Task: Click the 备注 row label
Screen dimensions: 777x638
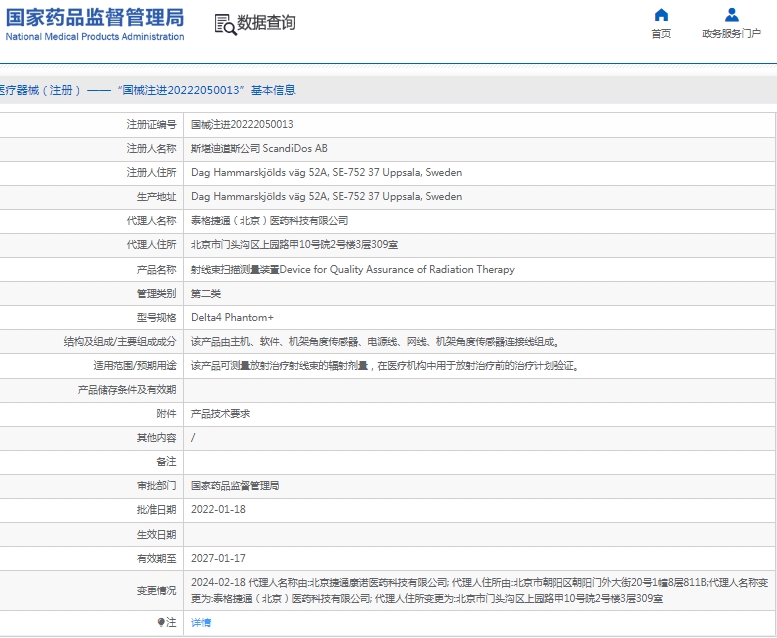Action: tap(166, 462)
